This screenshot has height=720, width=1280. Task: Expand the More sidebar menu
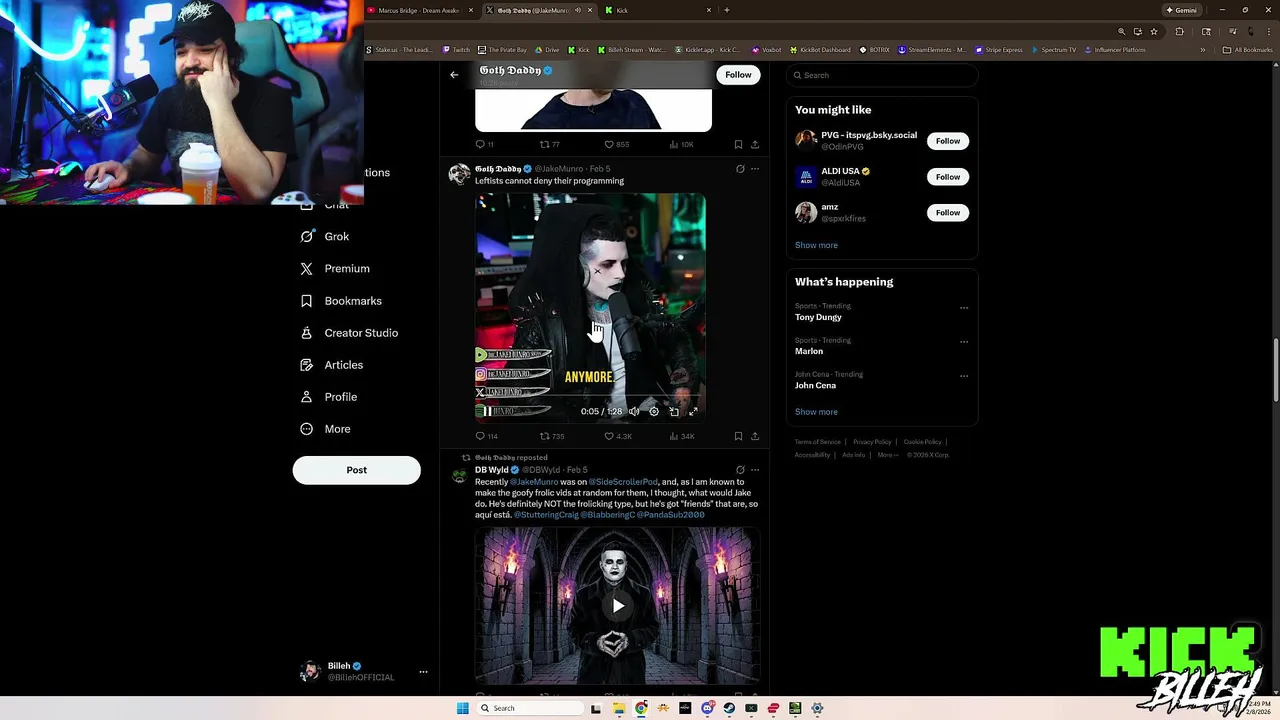[x=326, y=429]
